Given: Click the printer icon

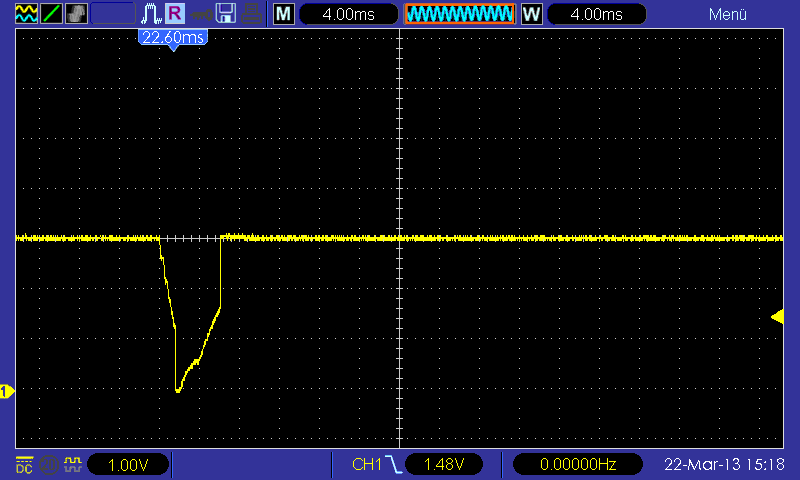Looking at the screenshot, I should [251, 13].
